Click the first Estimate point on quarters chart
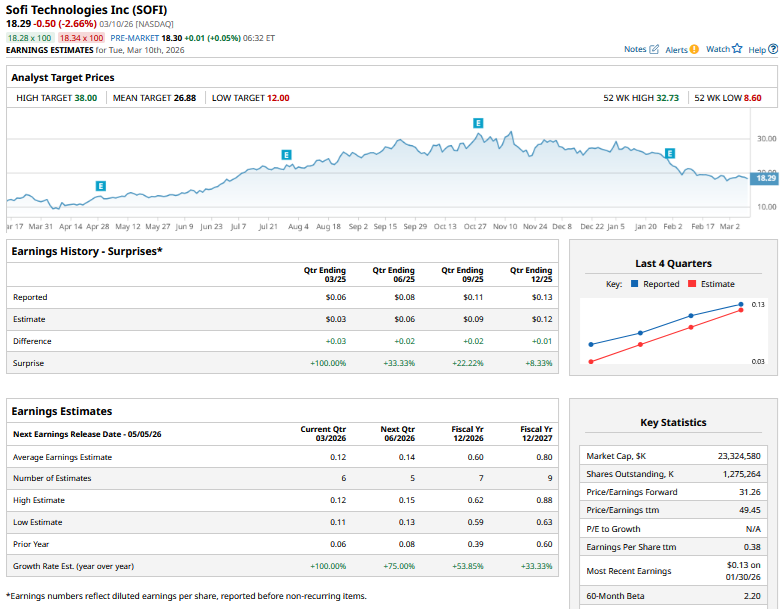 pos(591,362)
